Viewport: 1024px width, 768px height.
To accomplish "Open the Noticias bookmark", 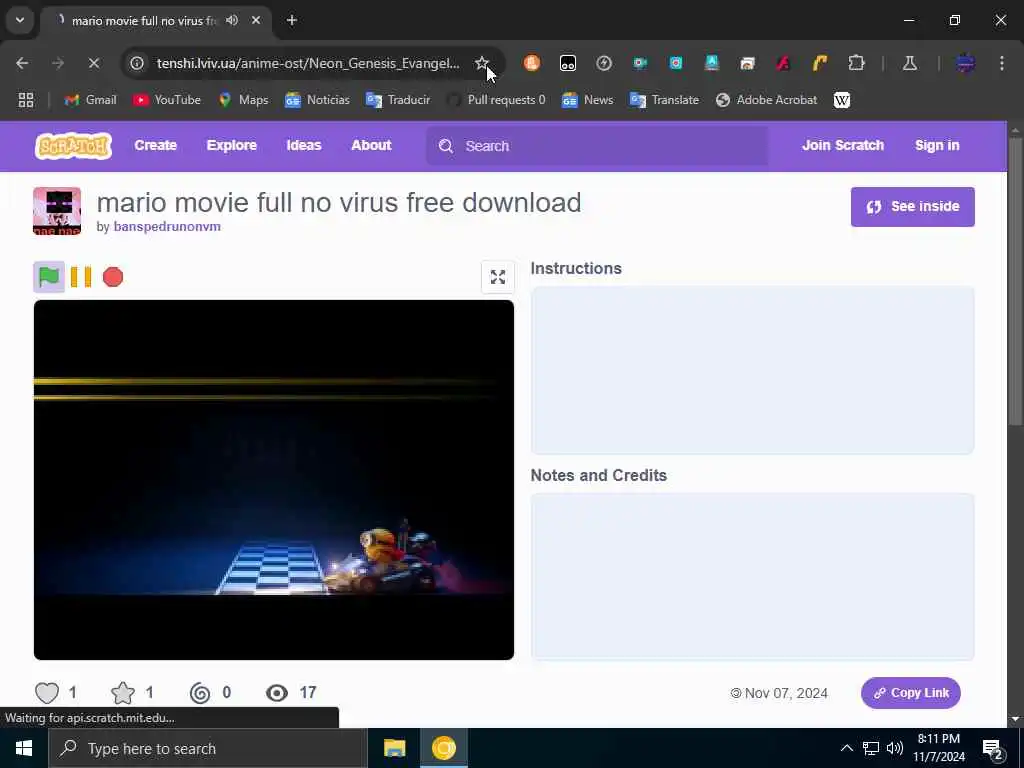I will click(x=317, y=100).
